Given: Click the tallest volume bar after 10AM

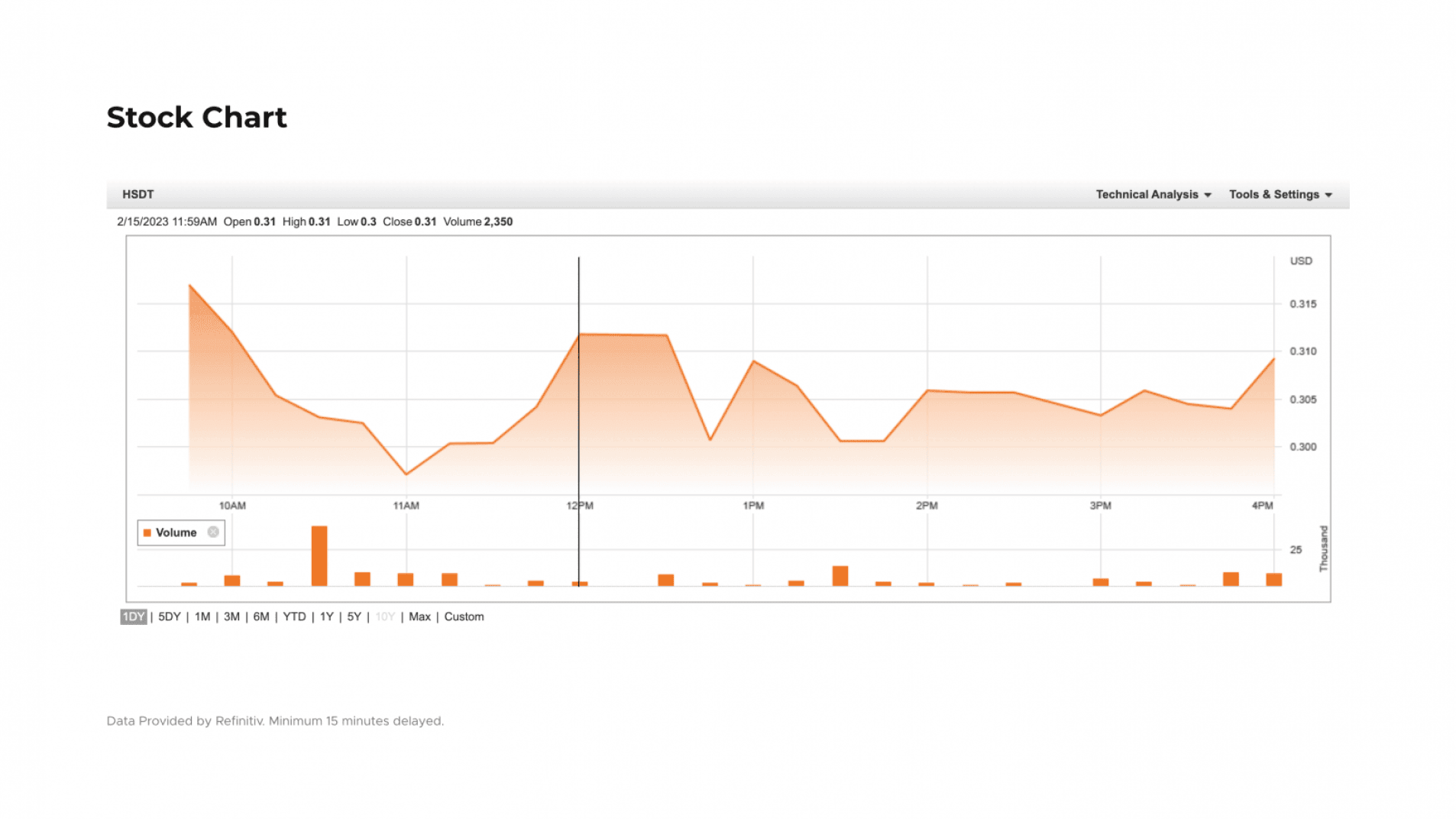Looking at the screenshot, I should pyautogui.click(x=319, y=555).
